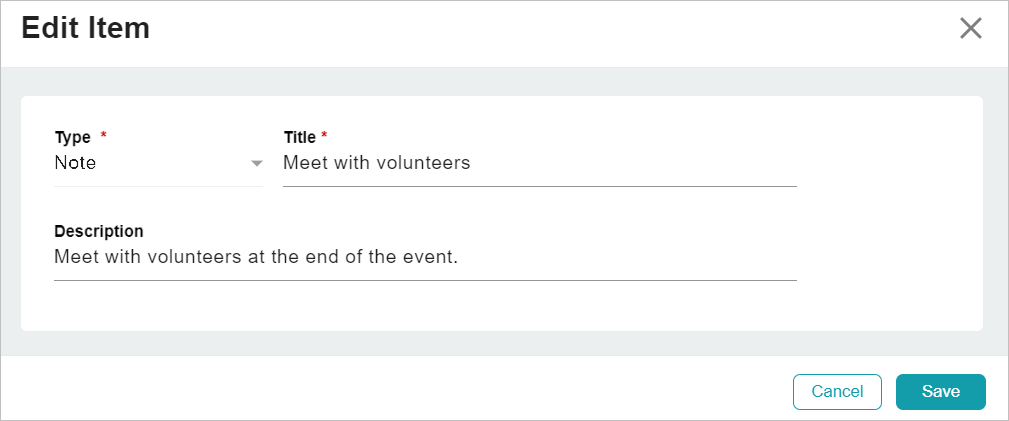The width and height of the screenshot is (1009, 421).
Task: Click "Meet" at start of Description
Action: coord(73,257)
